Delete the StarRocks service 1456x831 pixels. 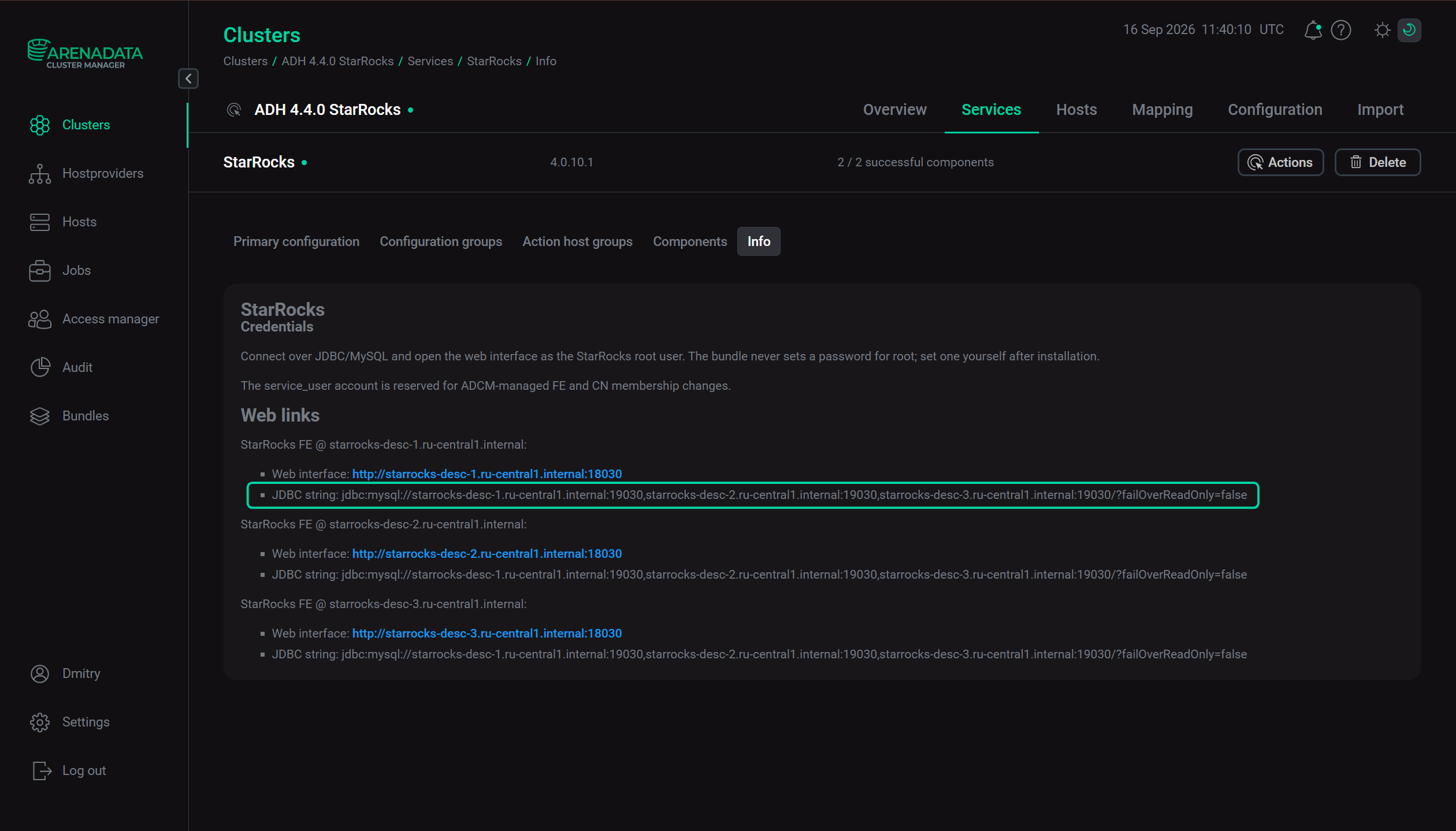(x=1377, y=162)
